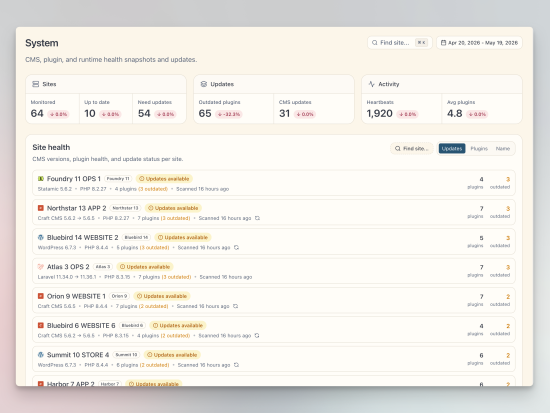Focus the Site health Find site field
Viewport: 550px width, 413px height.
(412, 148)
